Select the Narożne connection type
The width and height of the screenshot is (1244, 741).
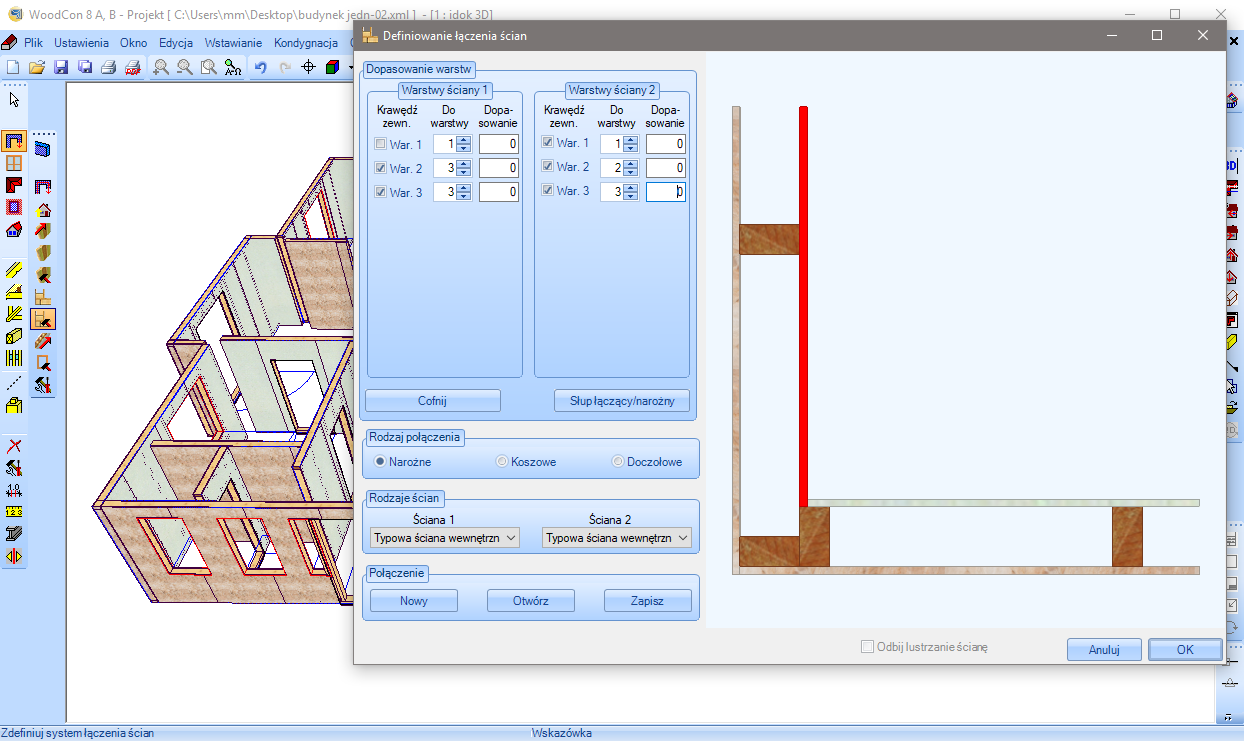380,462
